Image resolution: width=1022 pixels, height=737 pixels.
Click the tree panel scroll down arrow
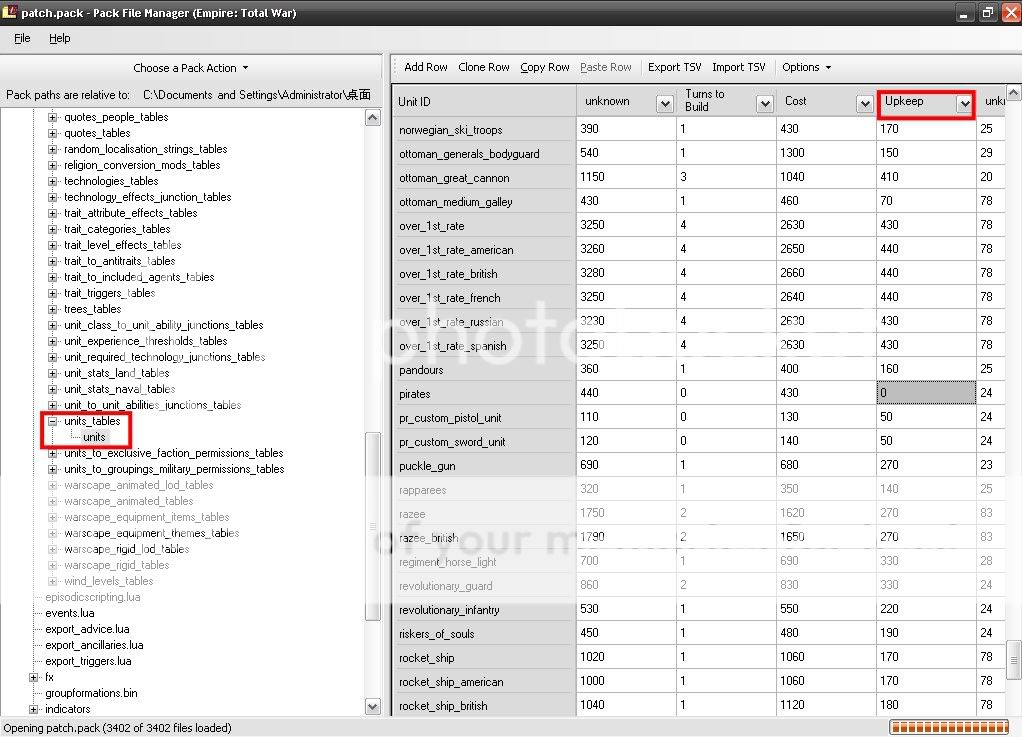click(373, 707)
